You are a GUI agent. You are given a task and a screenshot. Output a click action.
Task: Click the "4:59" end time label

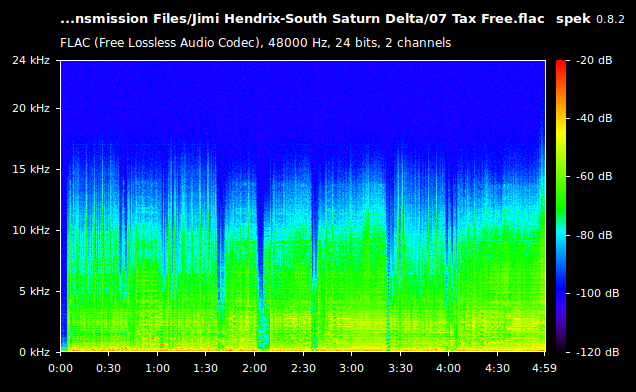(544, 368)
